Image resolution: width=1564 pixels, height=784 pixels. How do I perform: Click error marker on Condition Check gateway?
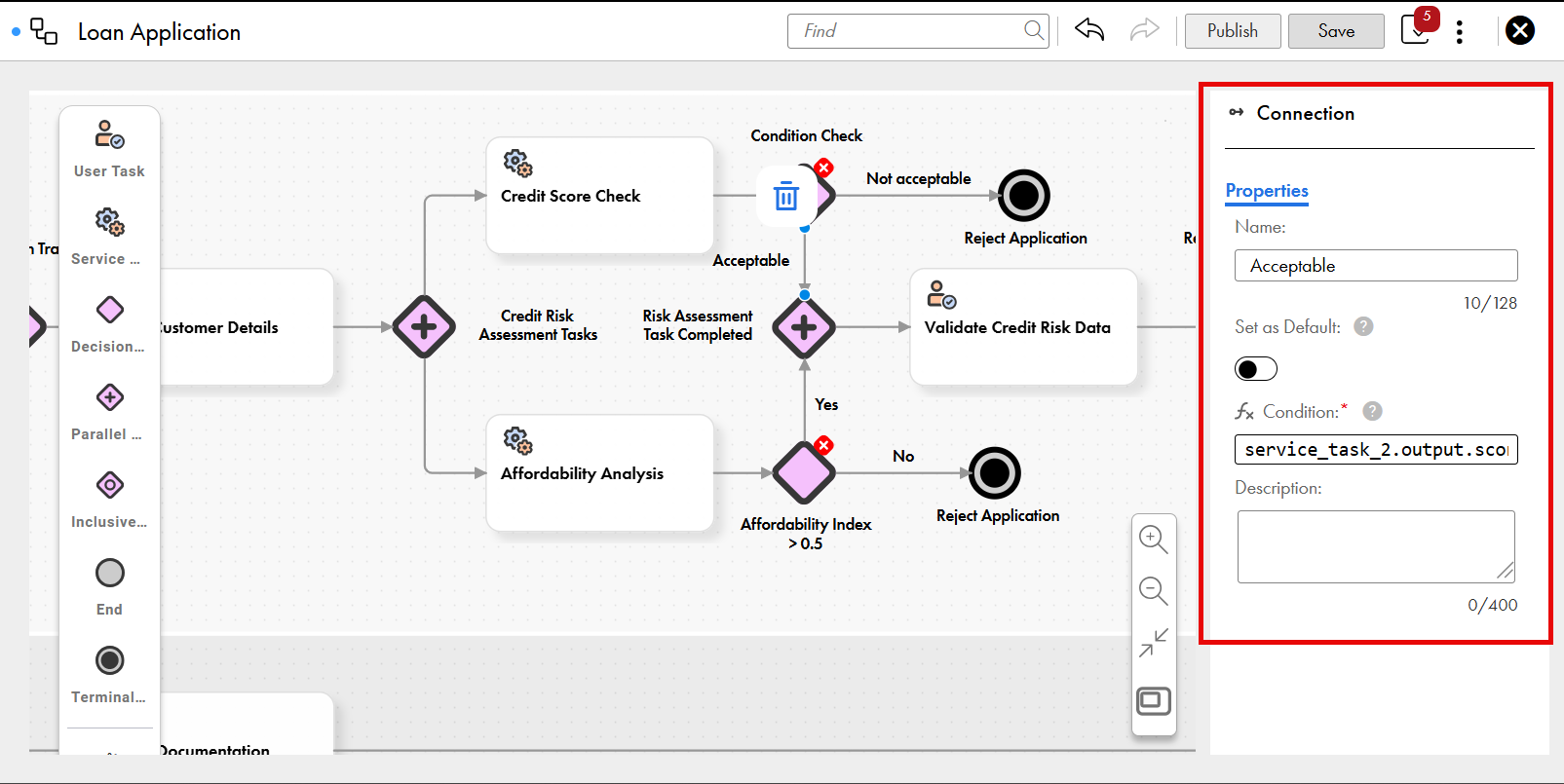824,168
